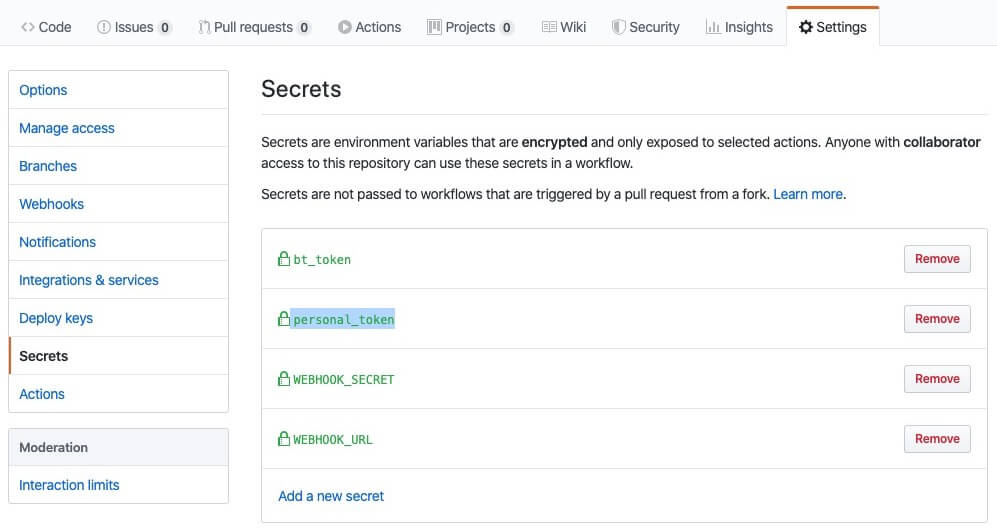Image resolution: width=997 pixels, height=531 pixels.
Task: Go to the Insights tab
Action: click(739, 27)
